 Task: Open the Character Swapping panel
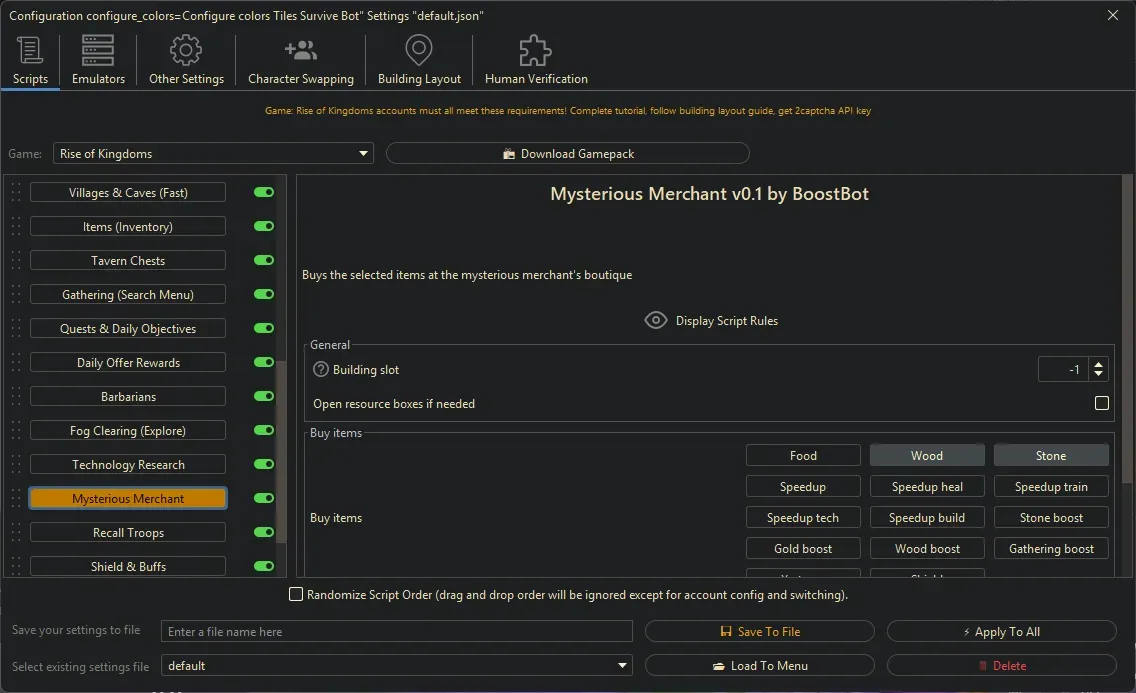coord(300,51)
